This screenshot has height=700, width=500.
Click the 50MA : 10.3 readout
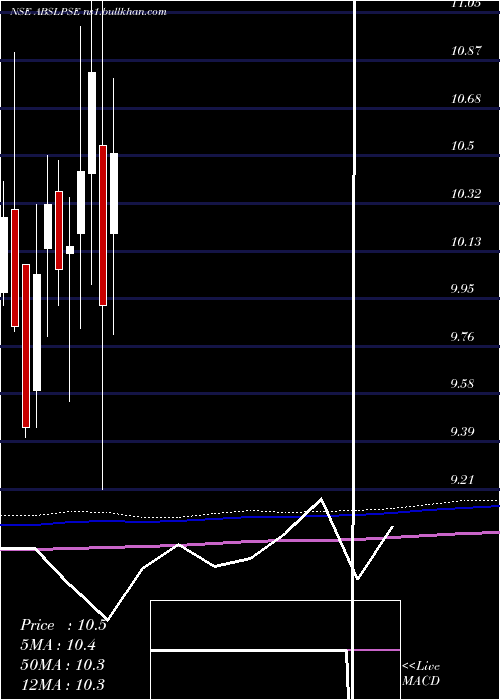pos(62,664)
